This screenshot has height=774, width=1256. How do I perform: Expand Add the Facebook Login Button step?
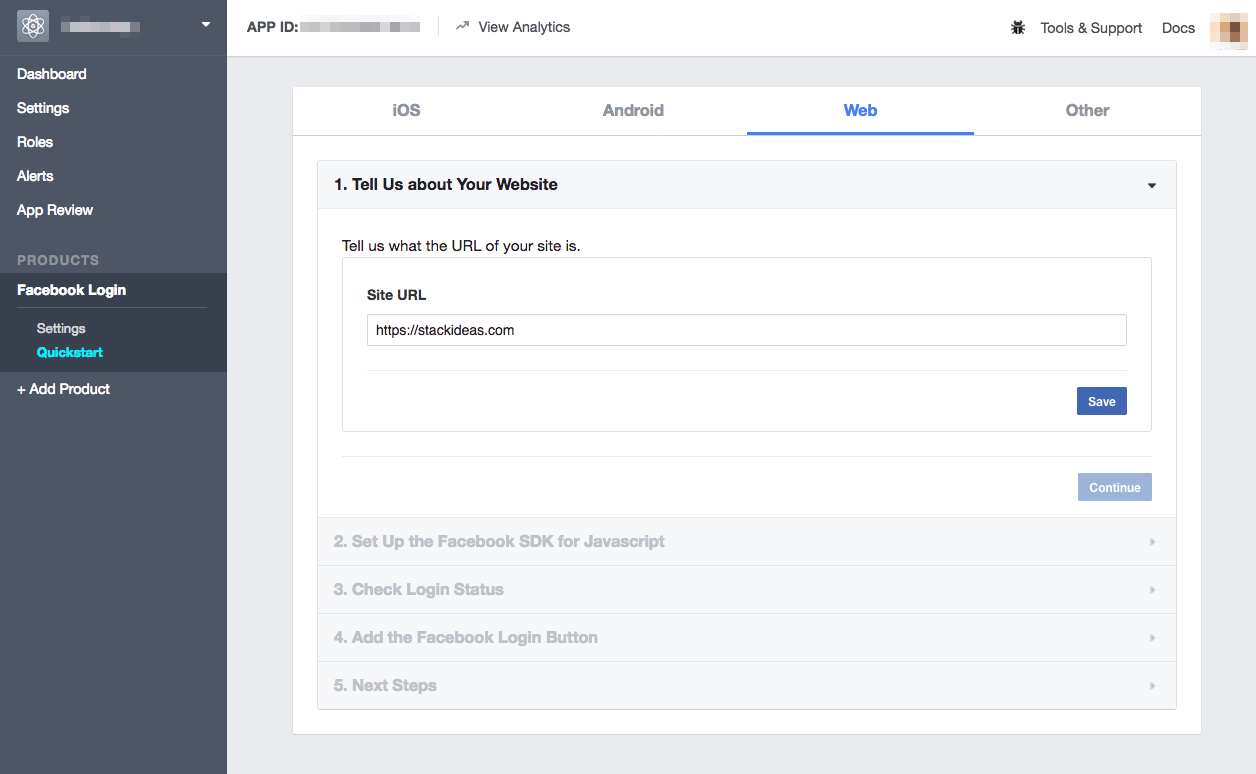click(x=747, y=638)
